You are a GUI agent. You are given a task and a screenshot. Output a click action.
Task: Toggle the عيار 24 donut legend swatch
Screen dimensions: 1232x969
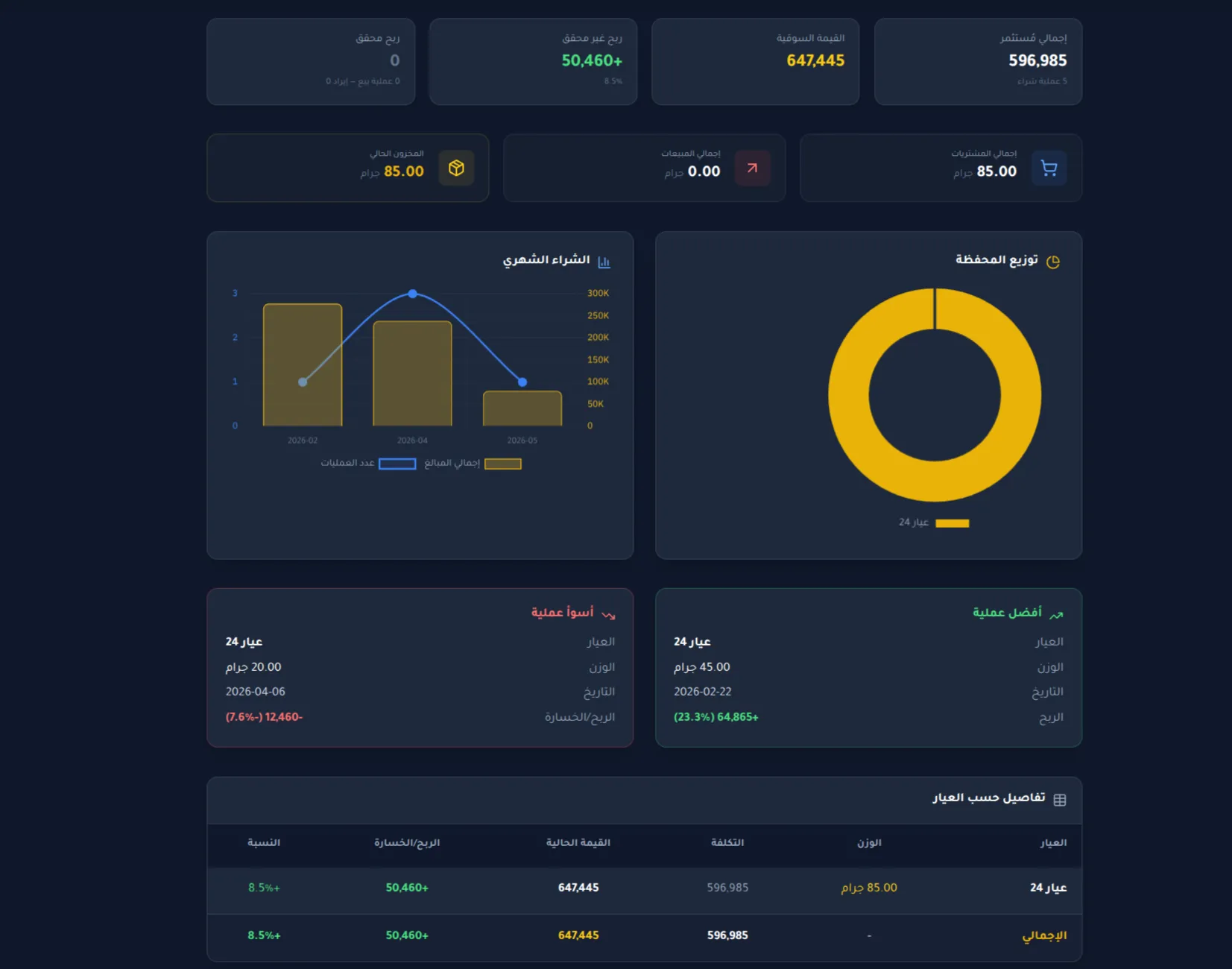coord(953,523)
